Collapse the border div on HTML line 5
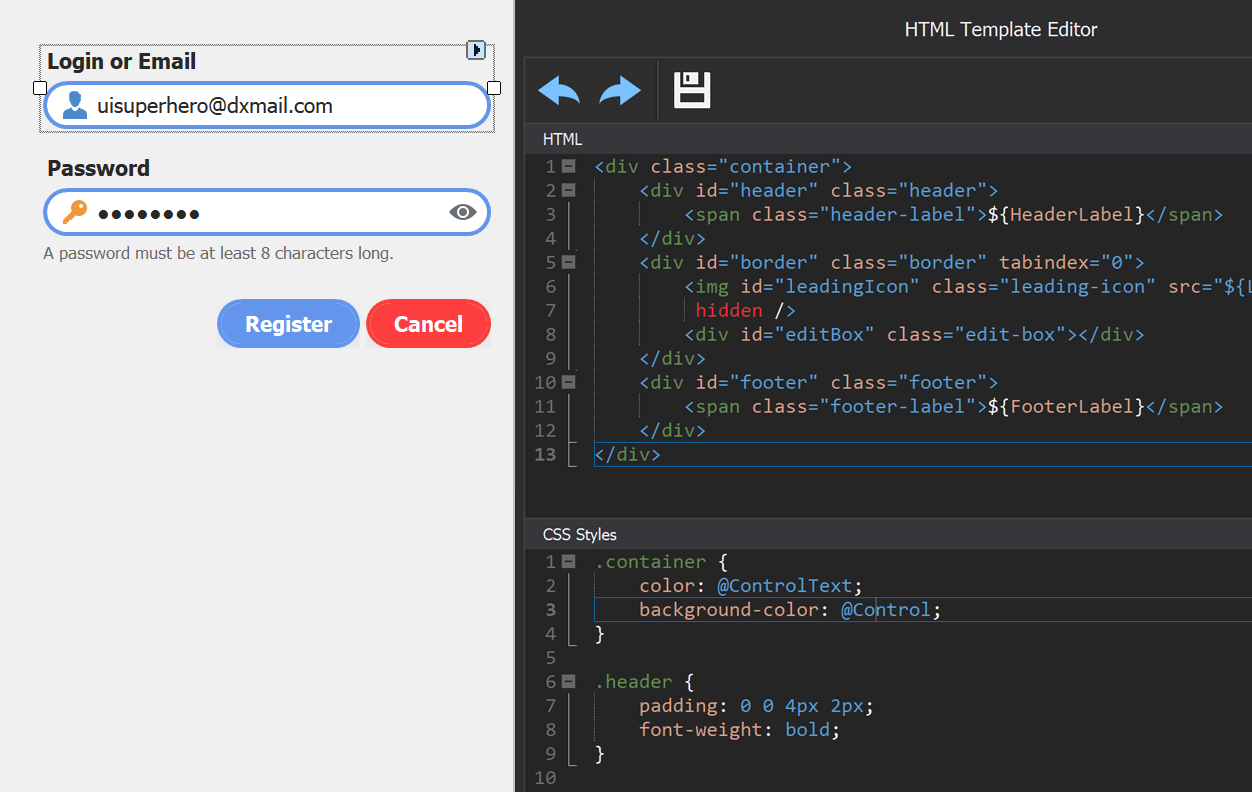The image size is (1252, 792). [568, 262]
